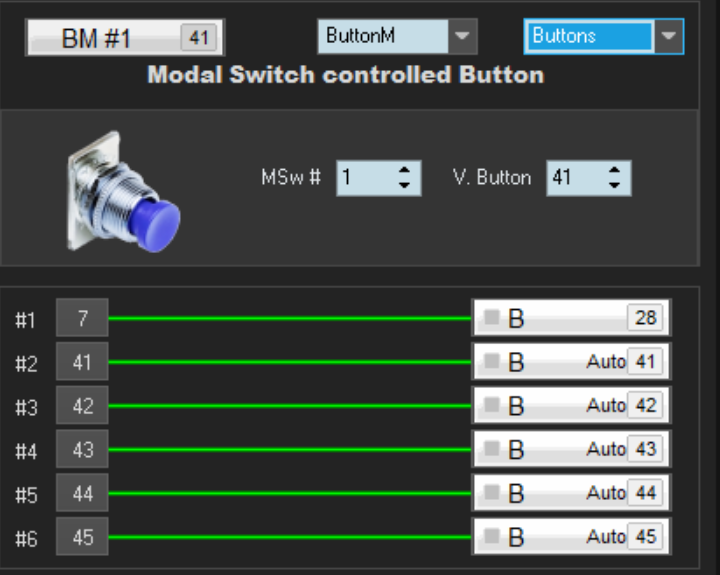Click the B Auto 45 output button
Image resolution: width=720 pixels, height=575 pixels.
(x=570, y=537)
